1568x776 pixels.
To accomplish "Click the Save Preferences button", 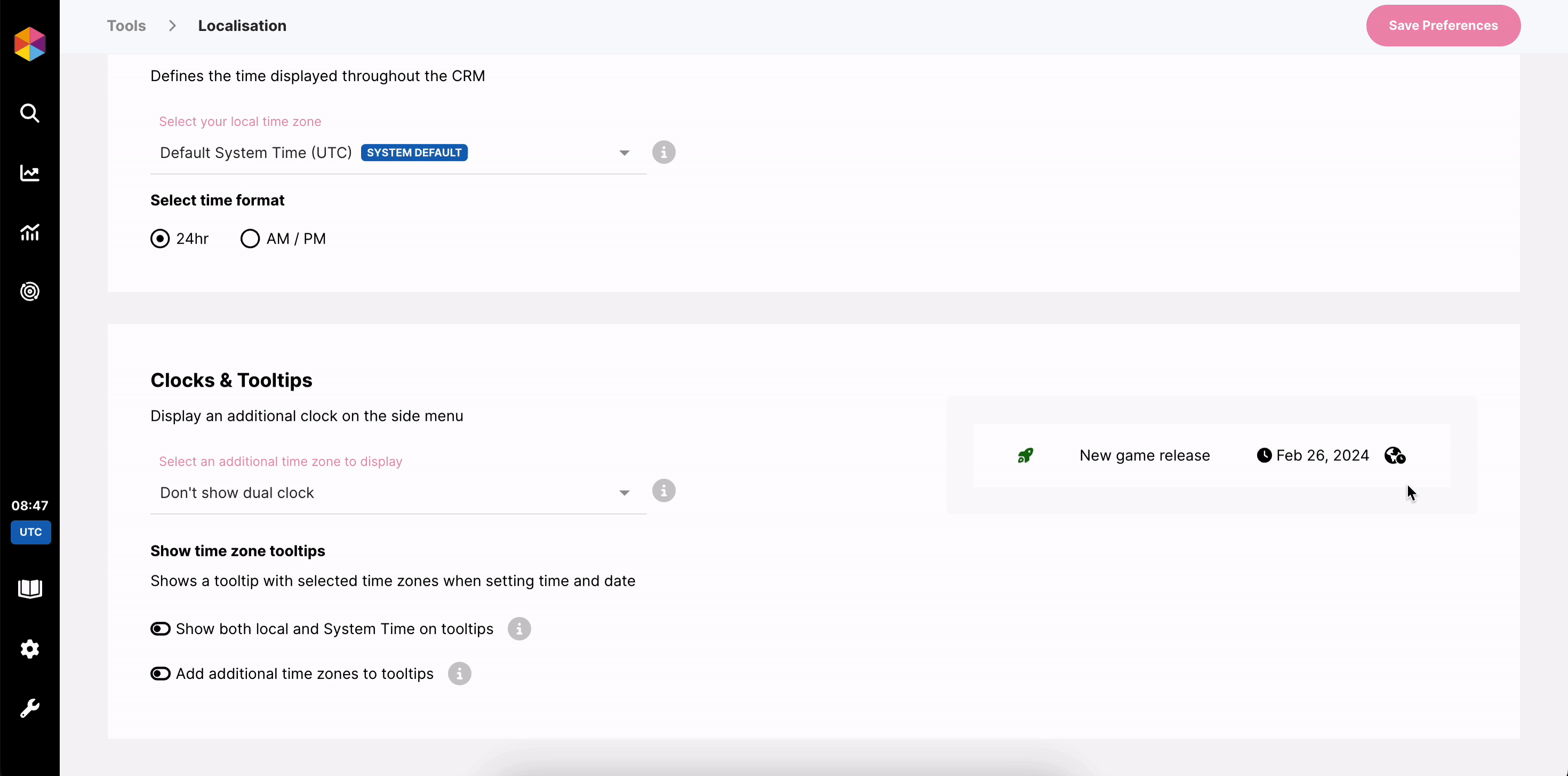I will (1443, 26).
